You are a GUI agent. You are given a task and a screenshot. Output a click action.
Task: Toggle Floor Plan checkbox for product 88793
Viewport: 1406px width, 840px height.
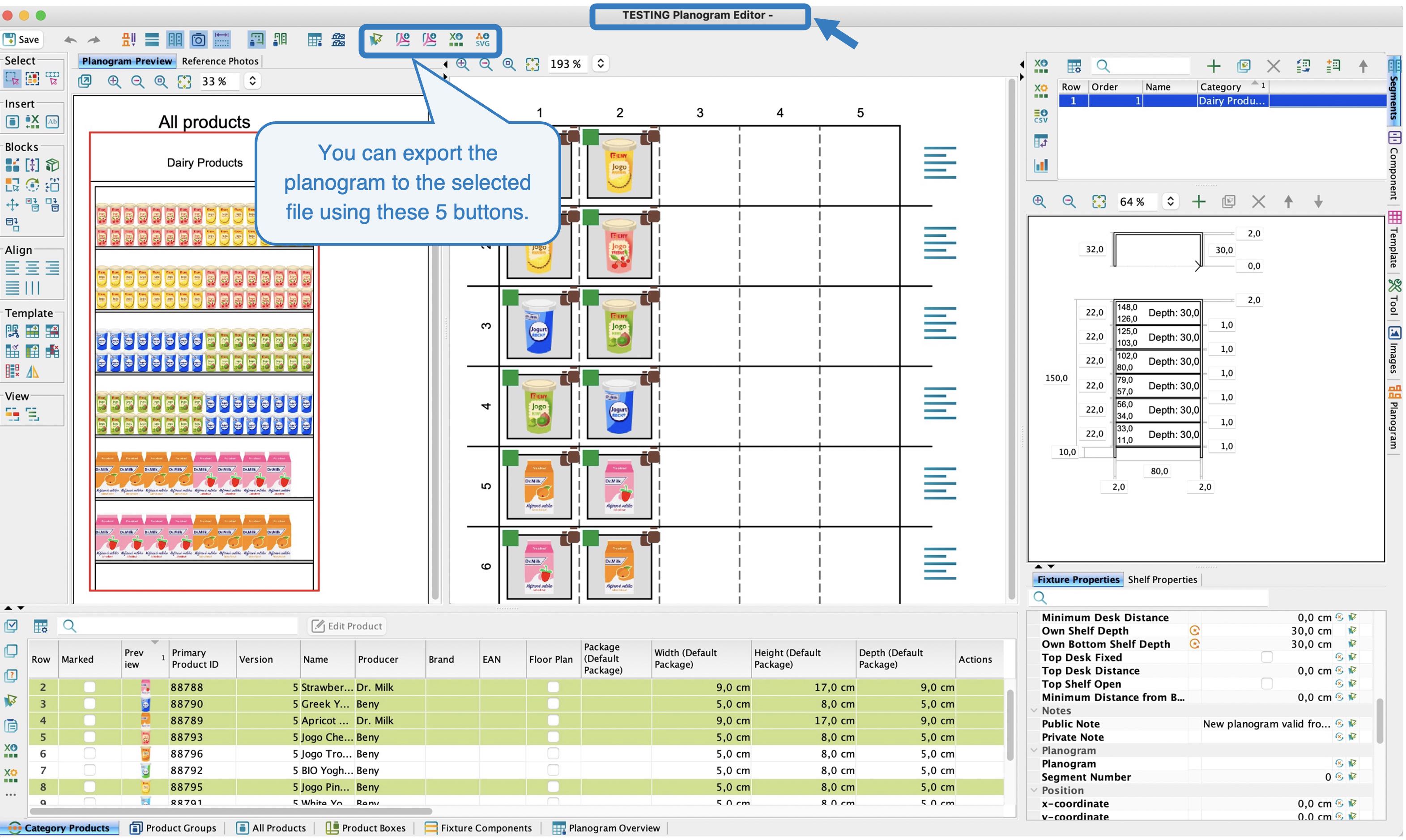553,737
